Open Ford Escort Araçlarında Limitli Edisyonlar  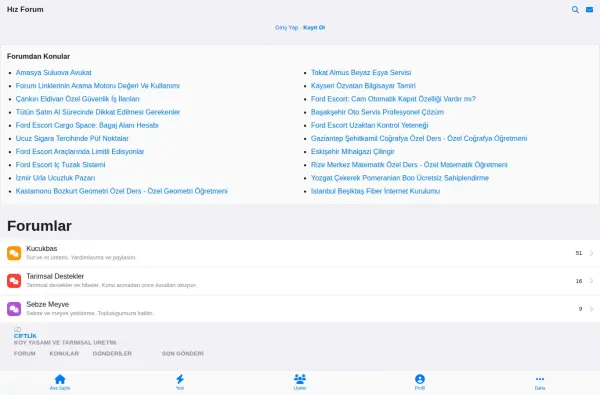[x=80, y=152]
